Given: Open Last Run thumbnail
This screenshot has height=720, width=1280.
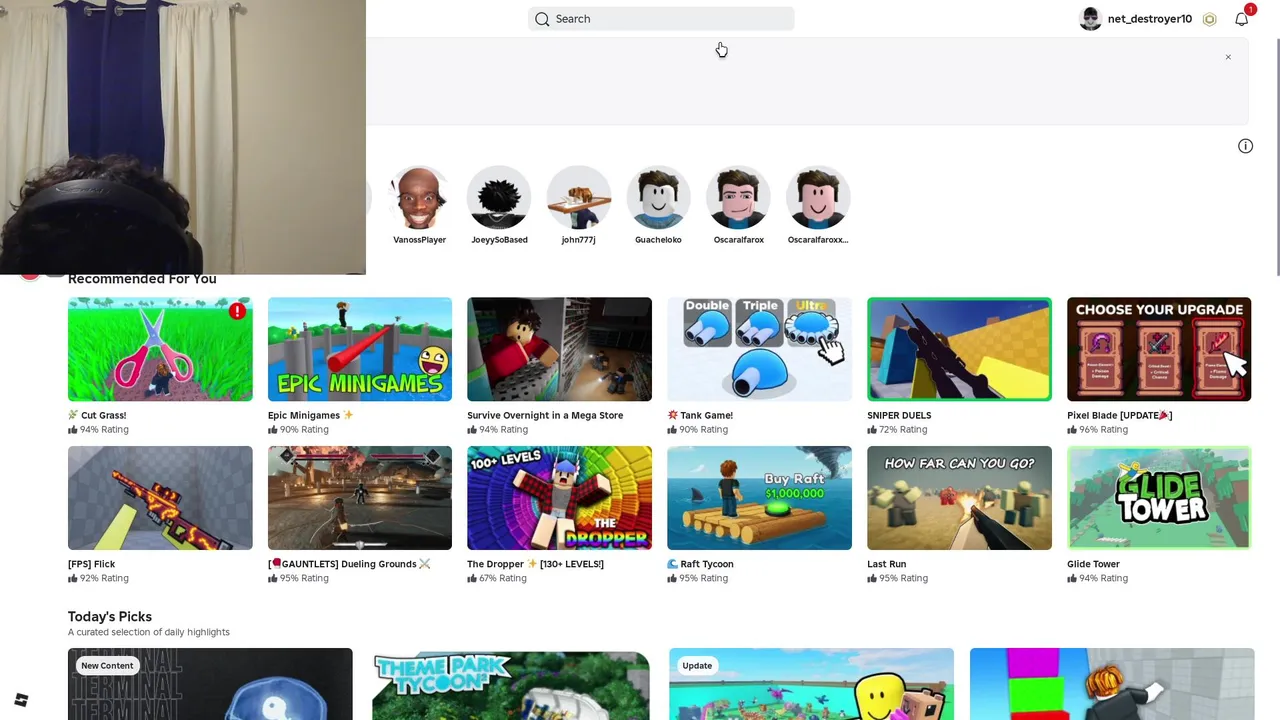Looking at the screenshot, I should [959, 498].
